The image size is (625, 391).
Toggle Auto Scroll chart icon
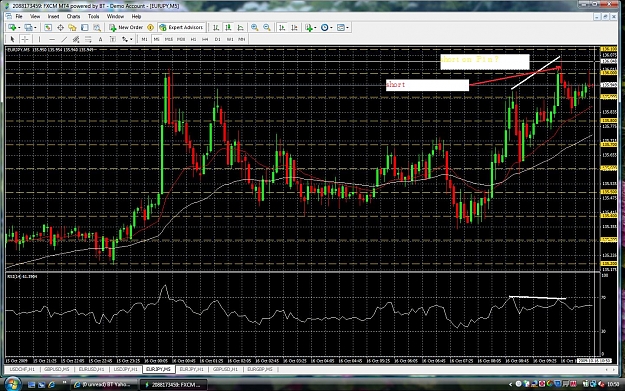282,28
